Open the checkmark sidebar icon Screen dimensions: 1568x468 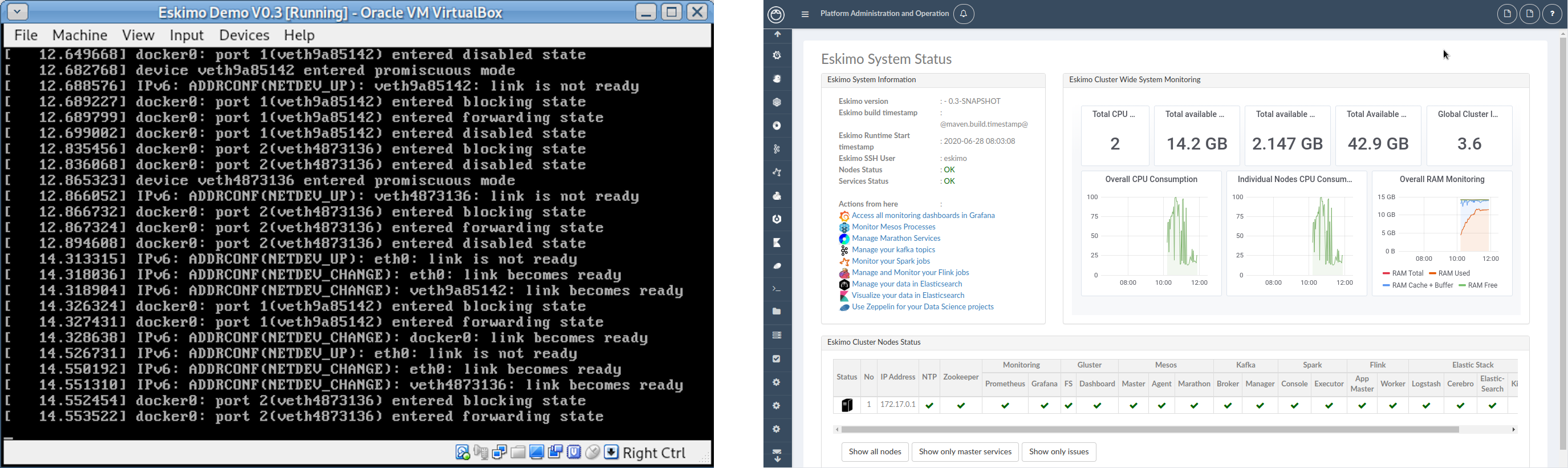coord(777,359)
